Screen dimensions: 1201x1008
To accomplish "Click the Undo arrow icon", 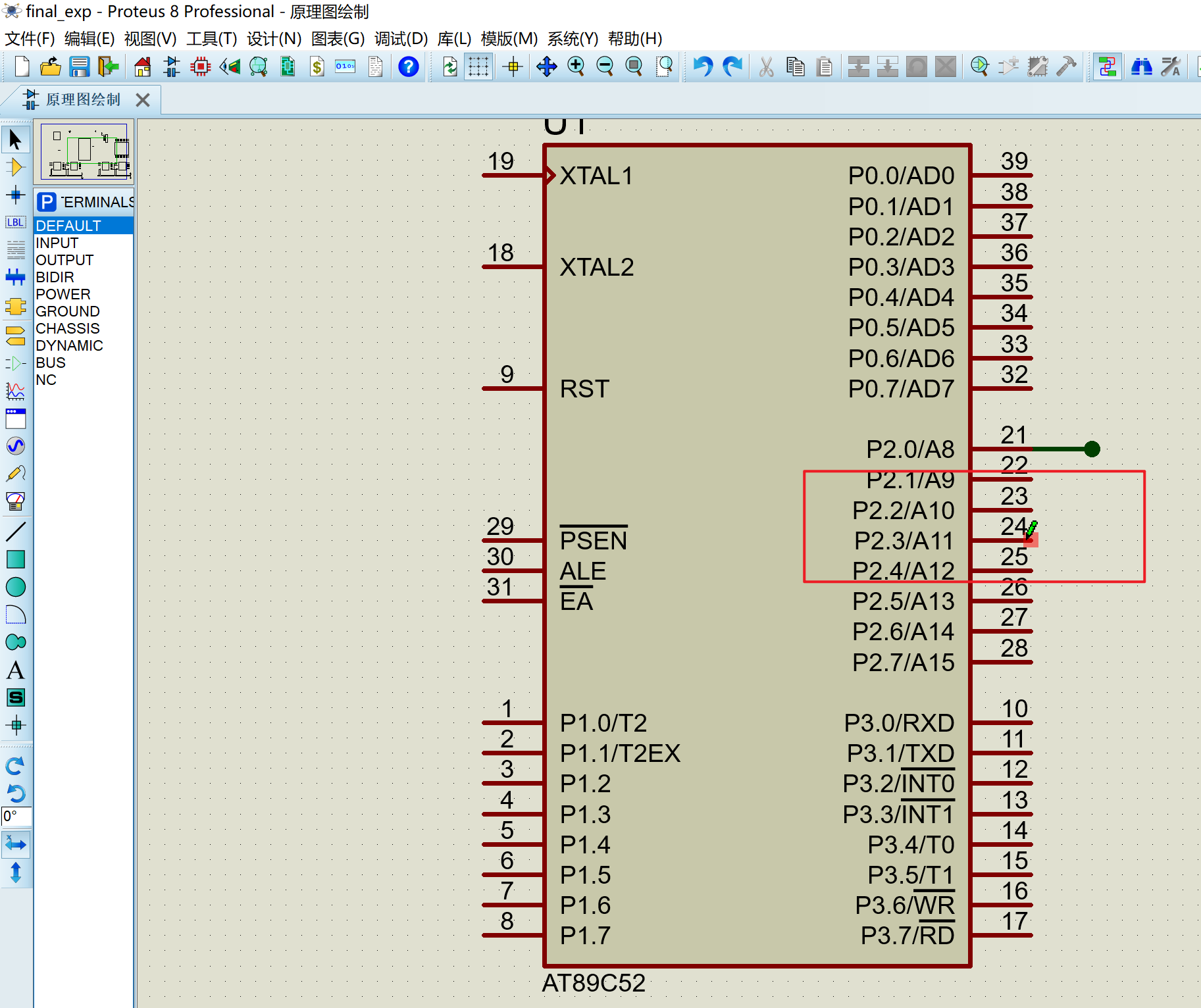I will pos(703,66).
